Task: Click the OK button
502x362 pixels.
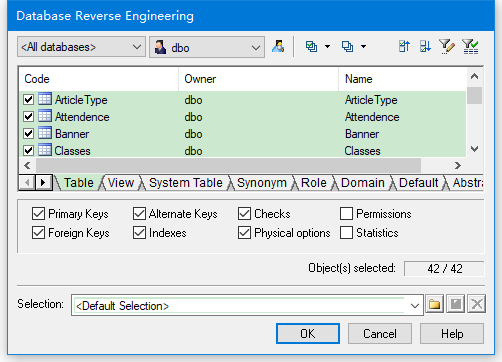Action: [x=308, y=333]
